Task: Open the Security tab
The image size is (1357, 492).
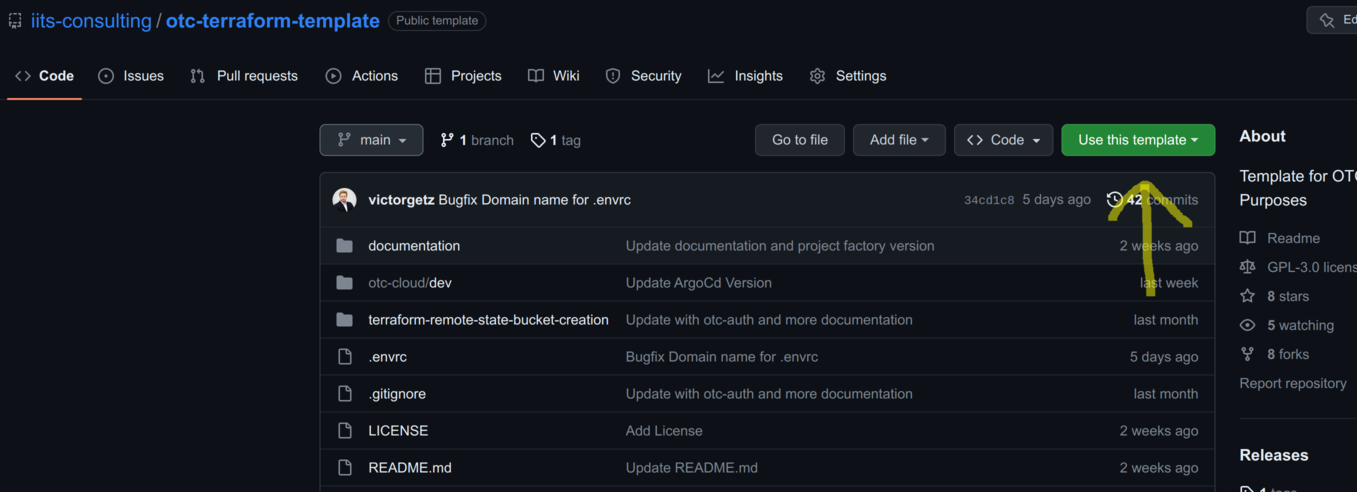Action: coord(644,76)
